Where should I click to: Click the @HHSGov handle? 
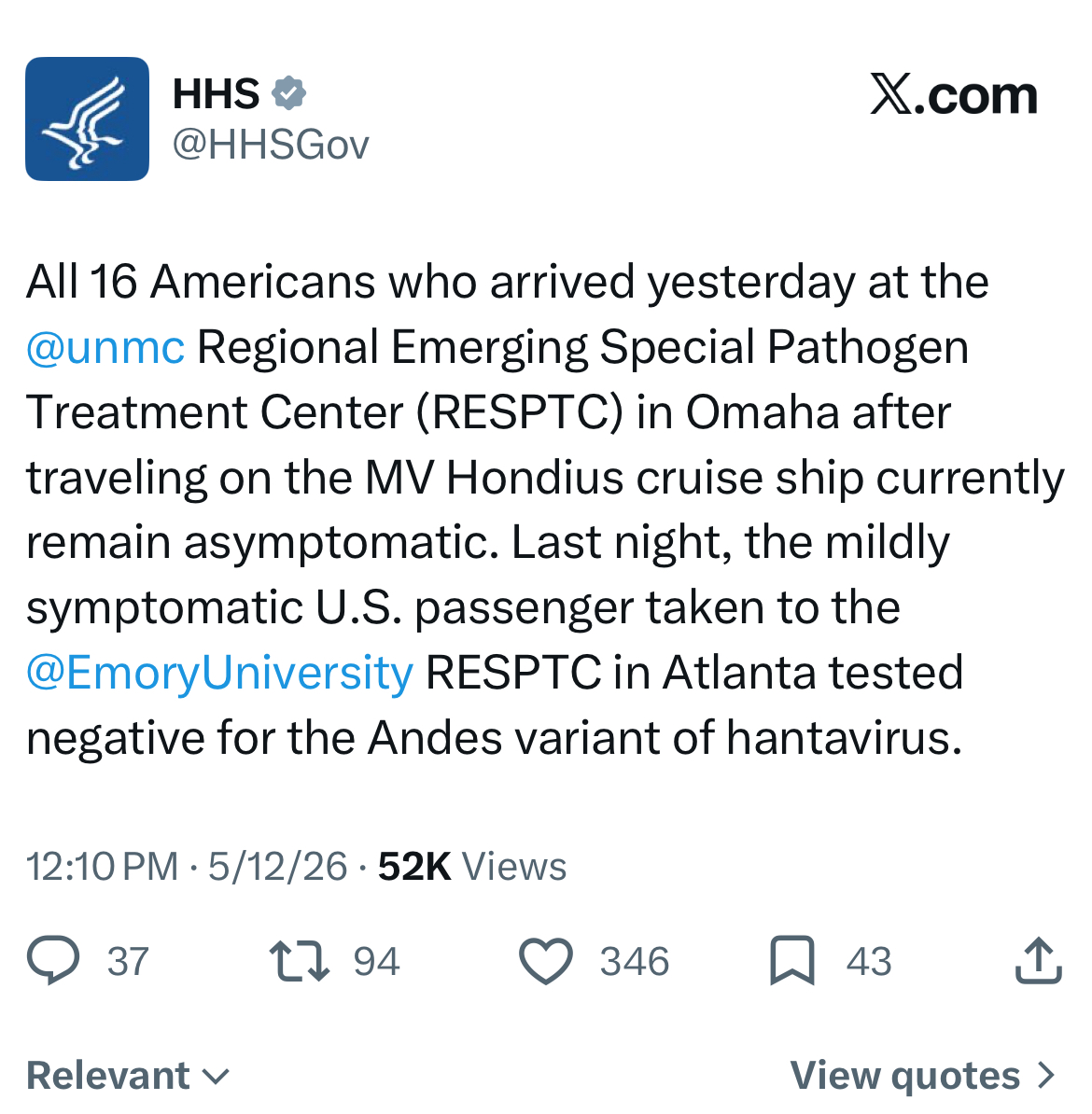pyautogui.click(x=271, y=145)
